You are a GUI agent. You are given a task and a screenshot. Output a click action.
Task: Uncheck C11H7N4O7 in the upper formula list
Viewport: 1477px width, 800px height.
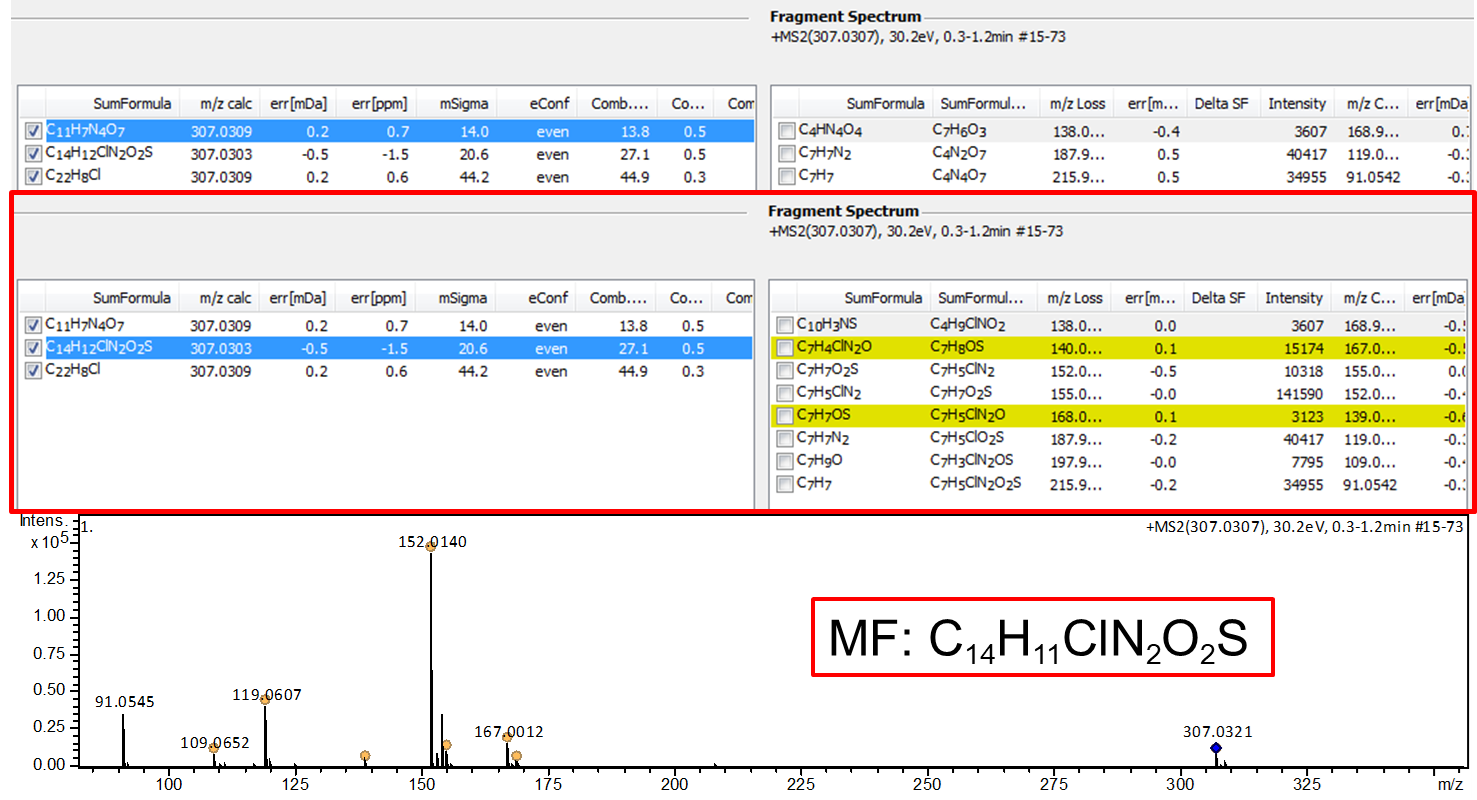click(33, 131)
